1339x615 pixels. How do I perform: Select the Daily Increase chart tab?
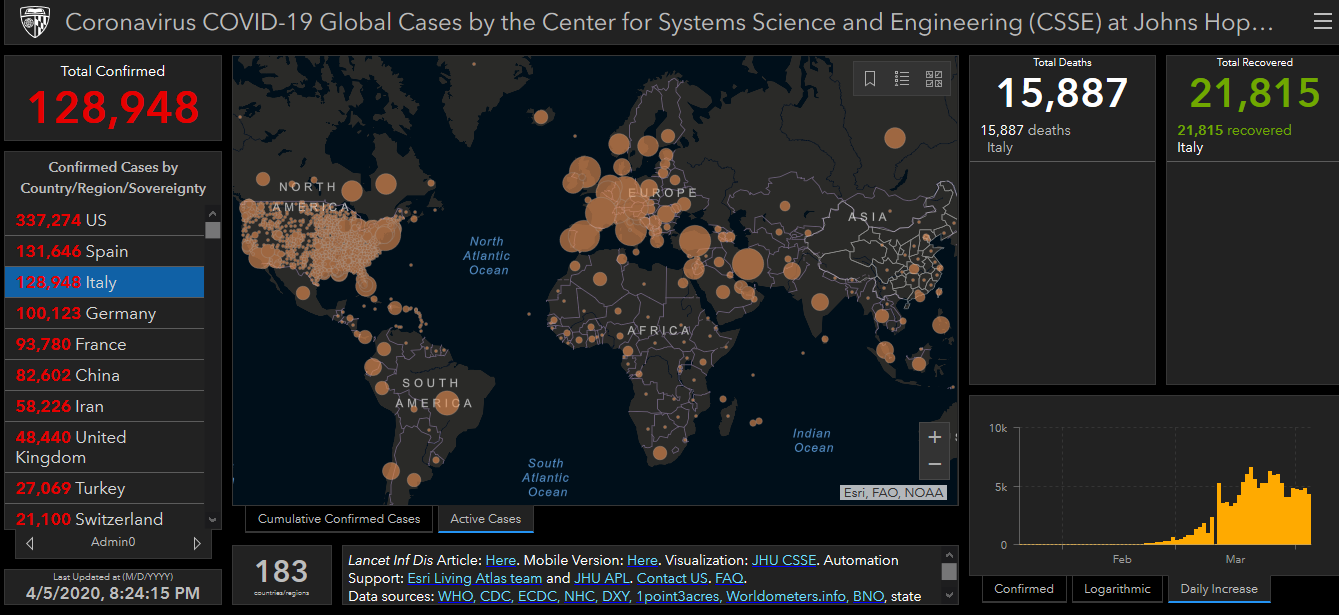(1219, 589)
